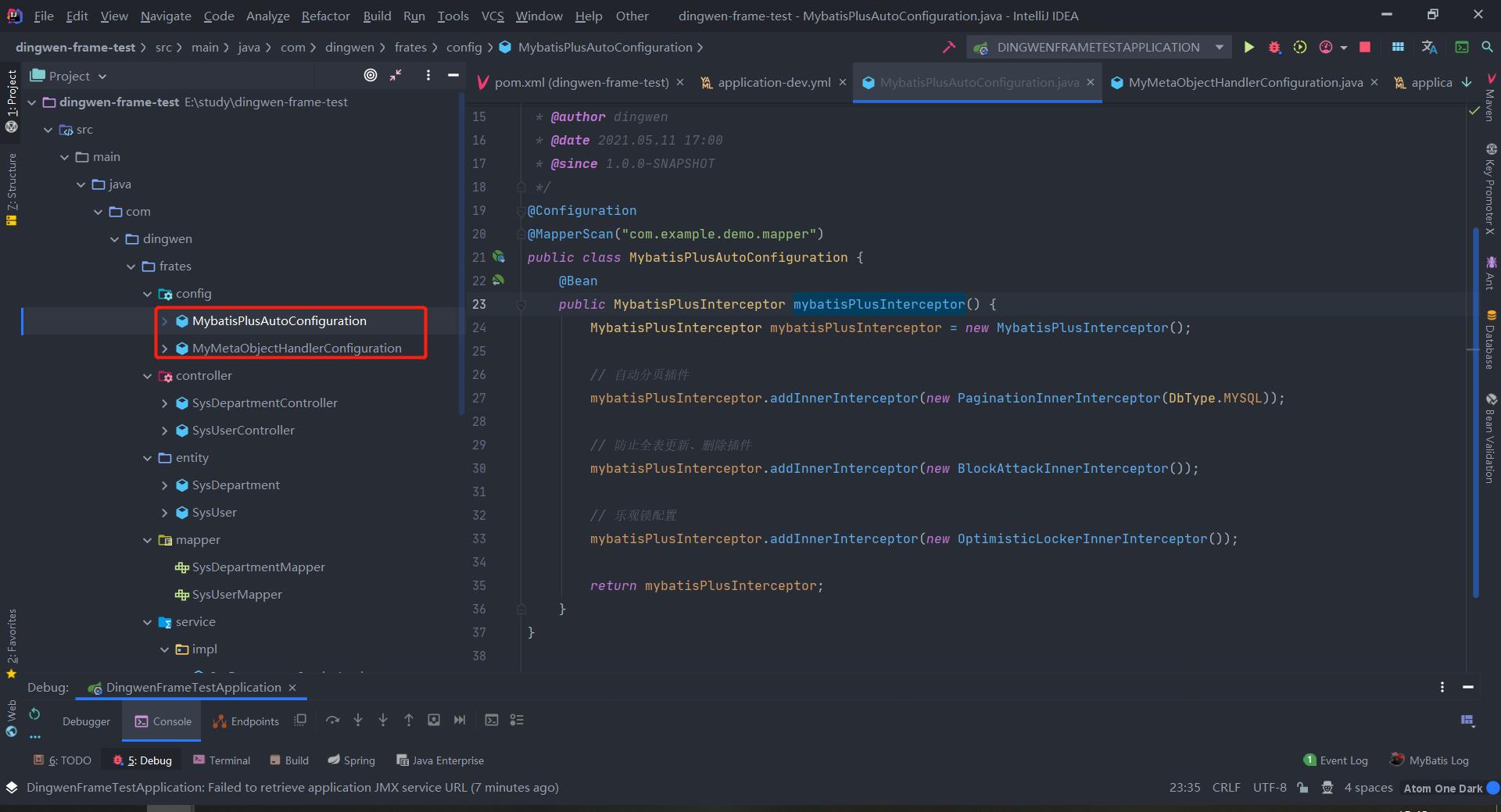This screenshot has height=812, width=1501.
Task: Click the locate target icon in Project panel
Action: [371, 75]
